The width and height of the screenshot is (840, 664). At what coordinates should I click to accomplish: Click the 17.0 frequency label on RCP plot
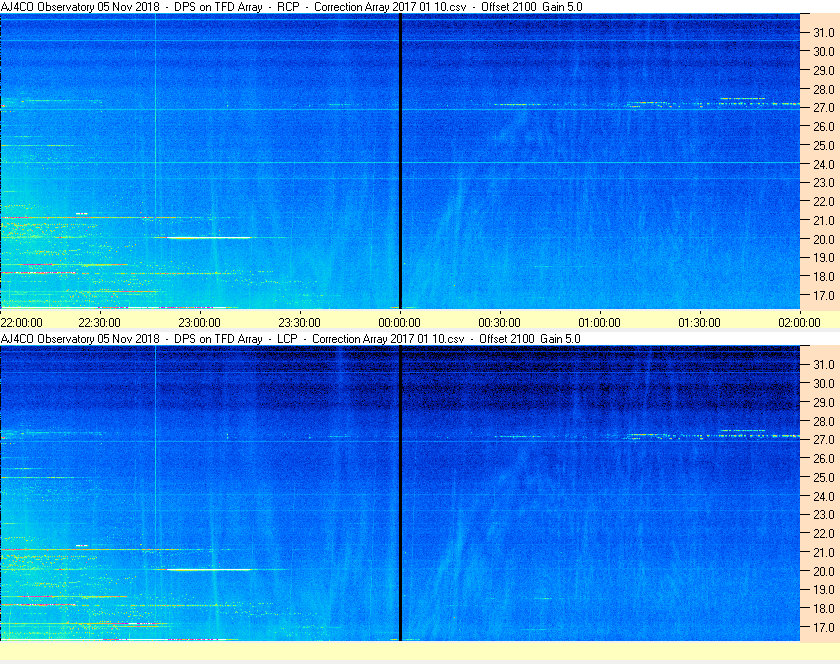pos(824,296)
